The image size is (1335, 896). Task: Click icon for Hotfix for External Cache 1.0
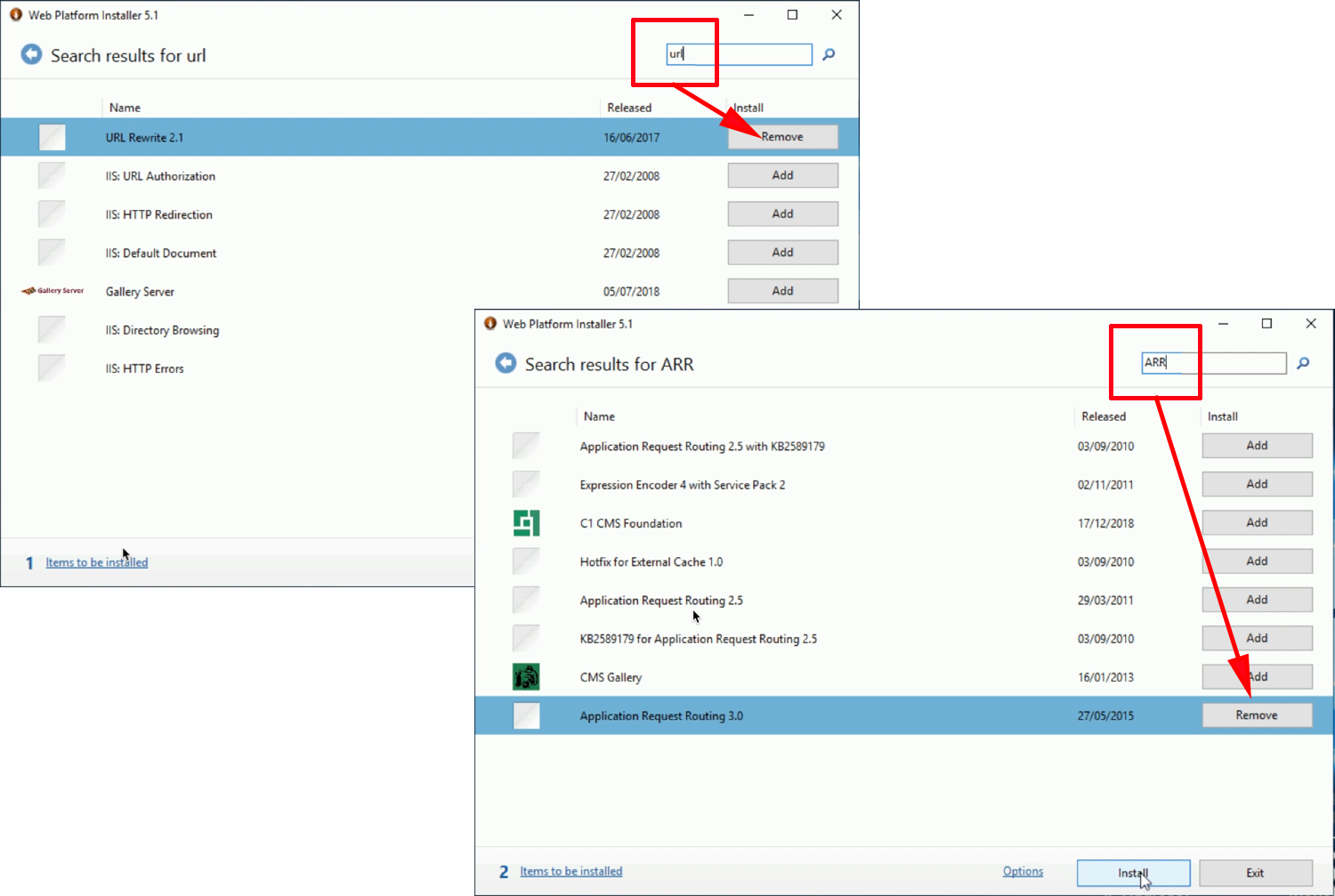[x=526, y=561]
